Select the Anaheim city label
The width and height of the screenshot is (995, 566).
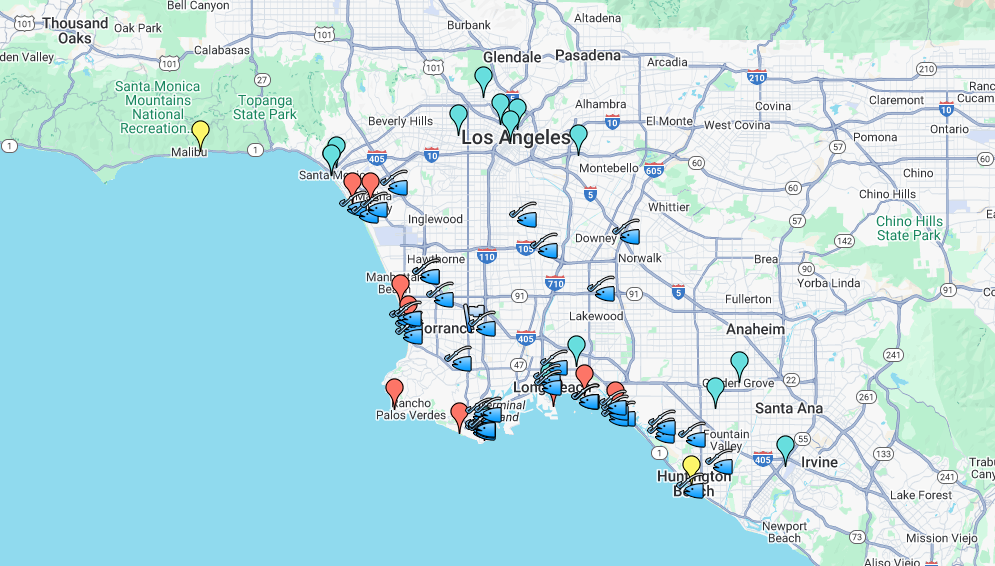(x=756, y=329)
